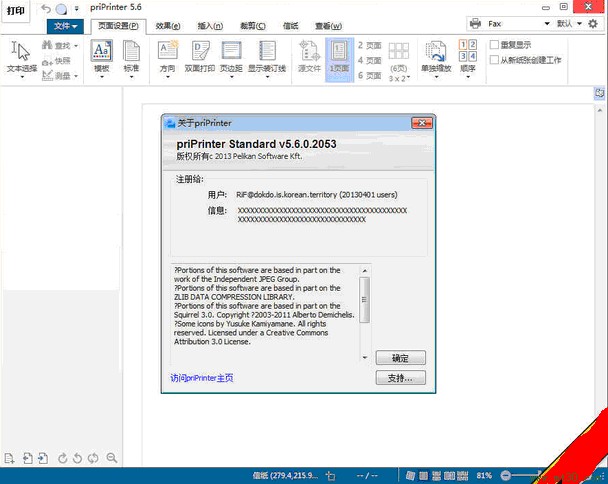Open the 访问priPrinter主页 link
The width and height of the screenshot is (608, 484).
(x=201, y=378)
